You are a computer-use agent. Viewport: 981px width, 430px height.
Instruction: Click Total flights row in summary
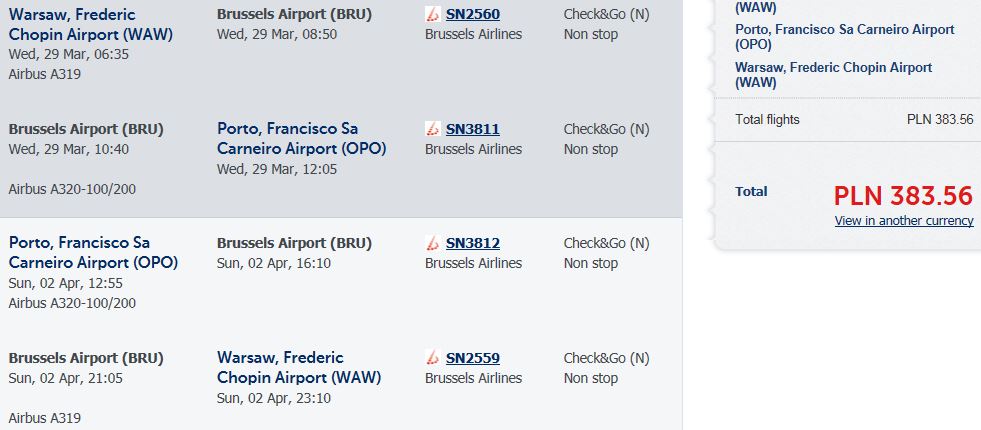coord(854,119)
